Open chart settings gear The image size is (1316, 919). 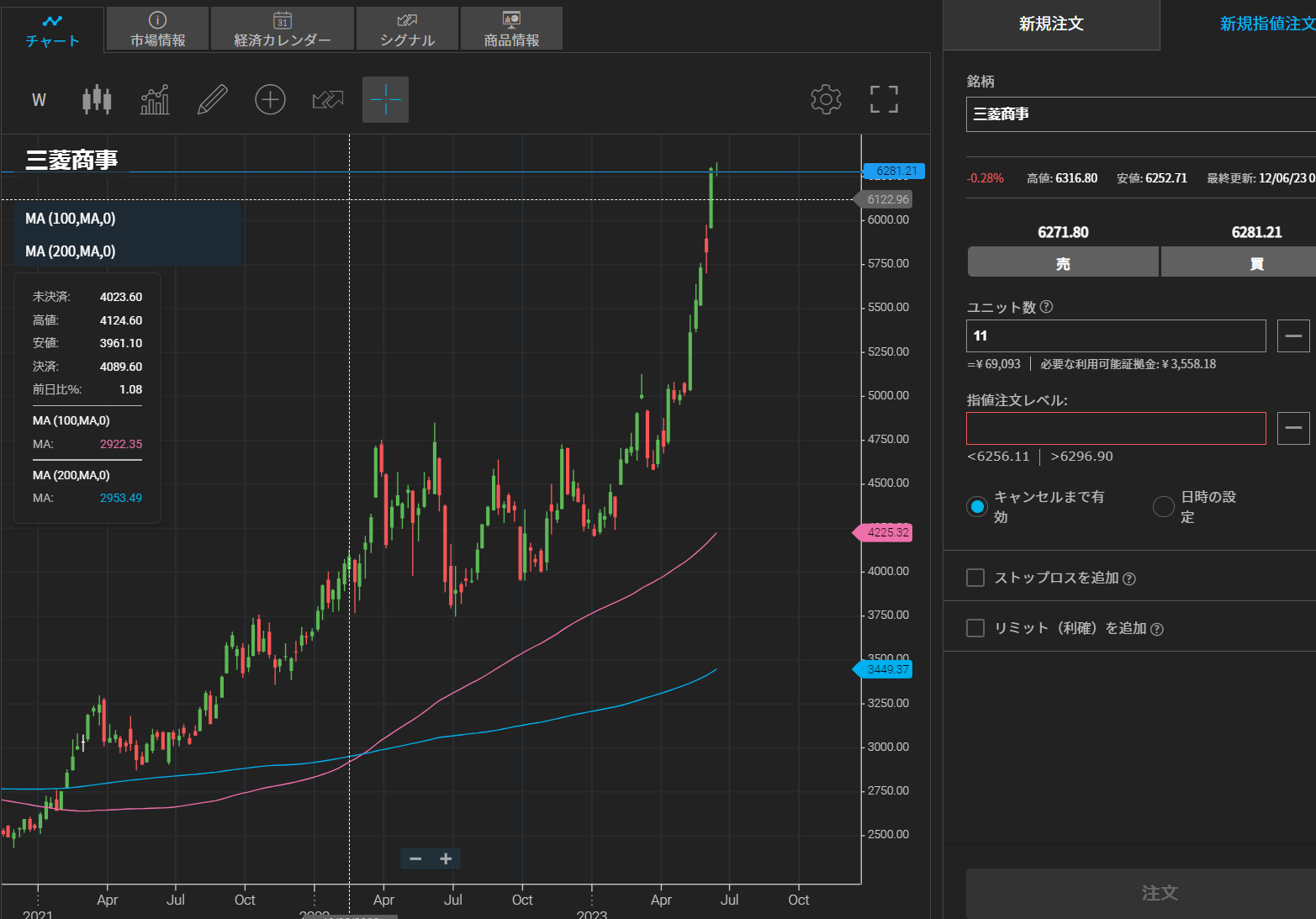pyautogui.click(x=826, y=99)
